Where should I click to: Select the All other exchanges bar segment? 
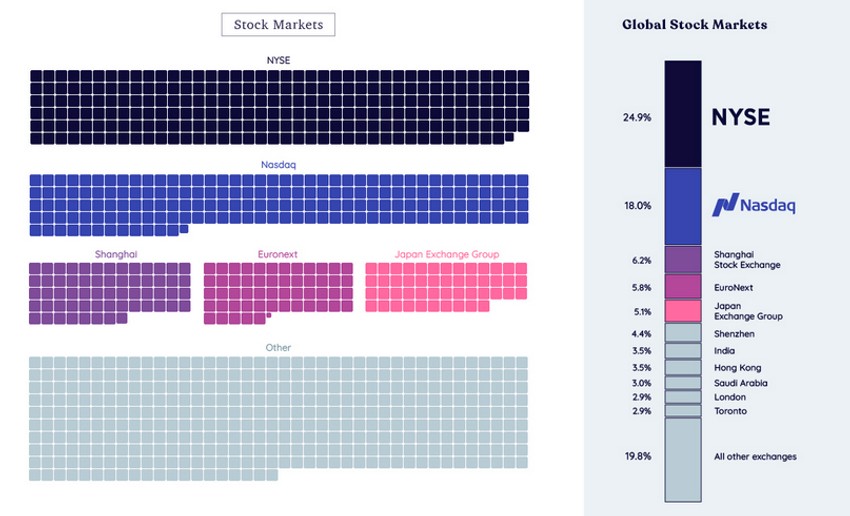683,459
